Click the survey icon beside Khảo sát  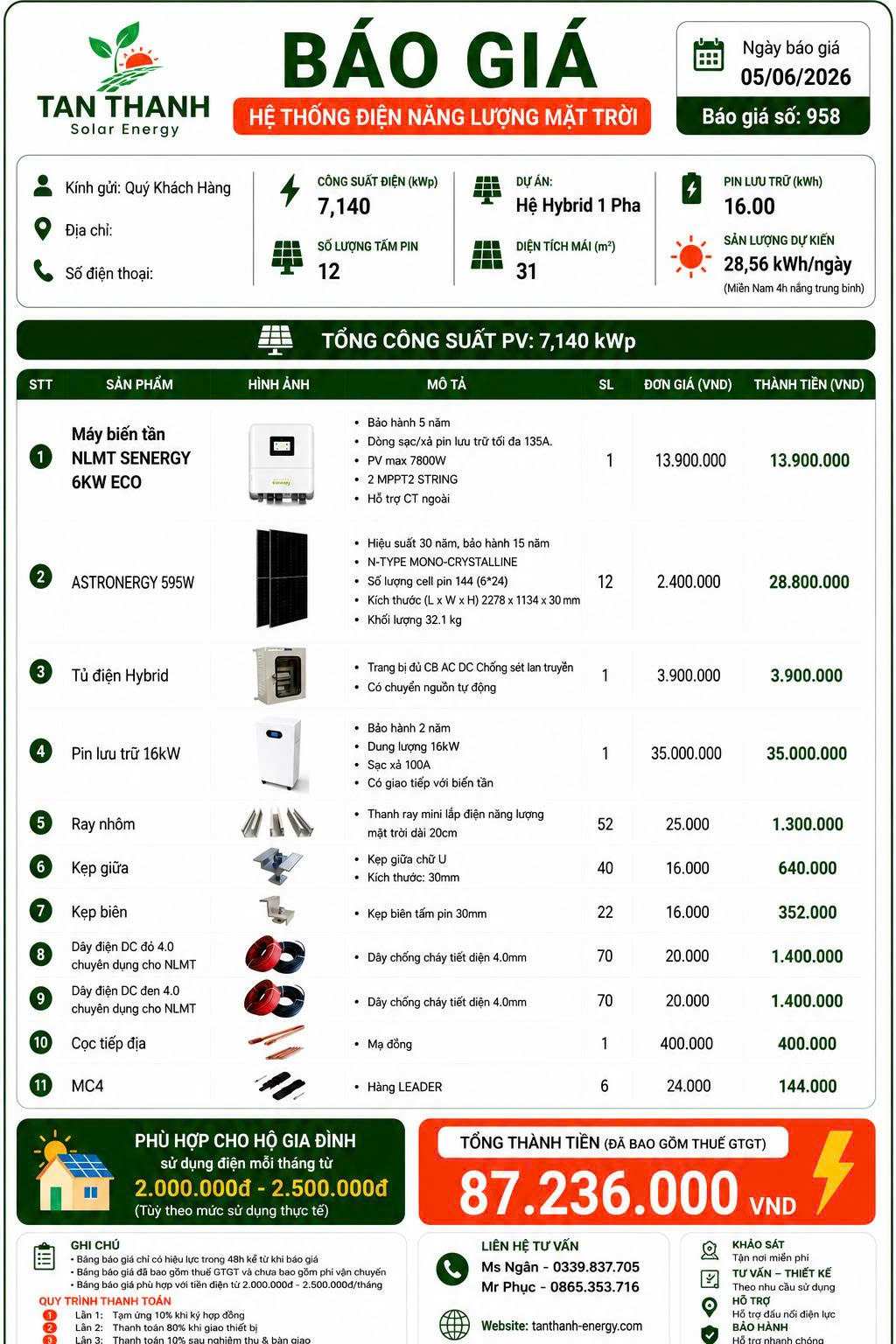(x=711, y=1250)
